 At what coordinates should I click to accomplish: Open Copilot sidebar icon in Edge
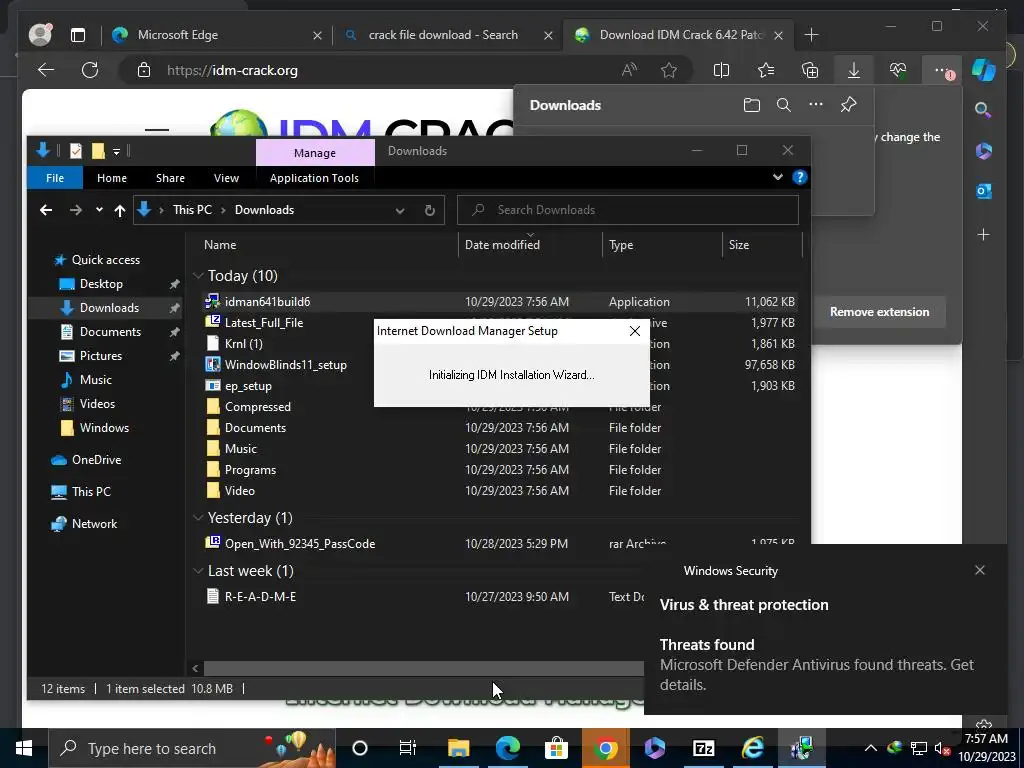(984, 70)
